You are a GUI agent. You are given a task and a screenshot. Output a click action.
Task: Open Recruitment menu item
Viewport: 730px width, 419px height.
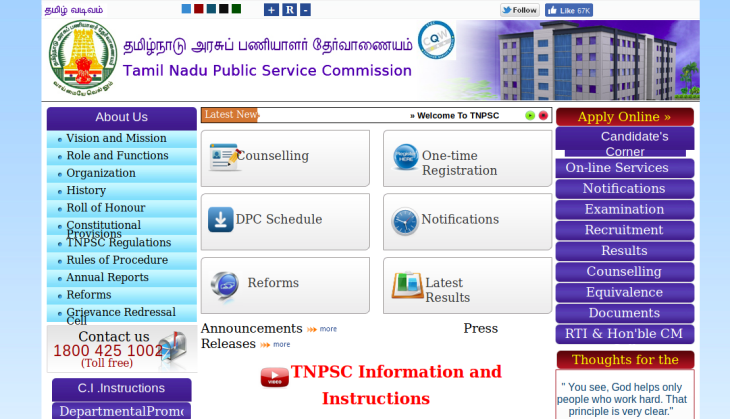click(625, 230)
